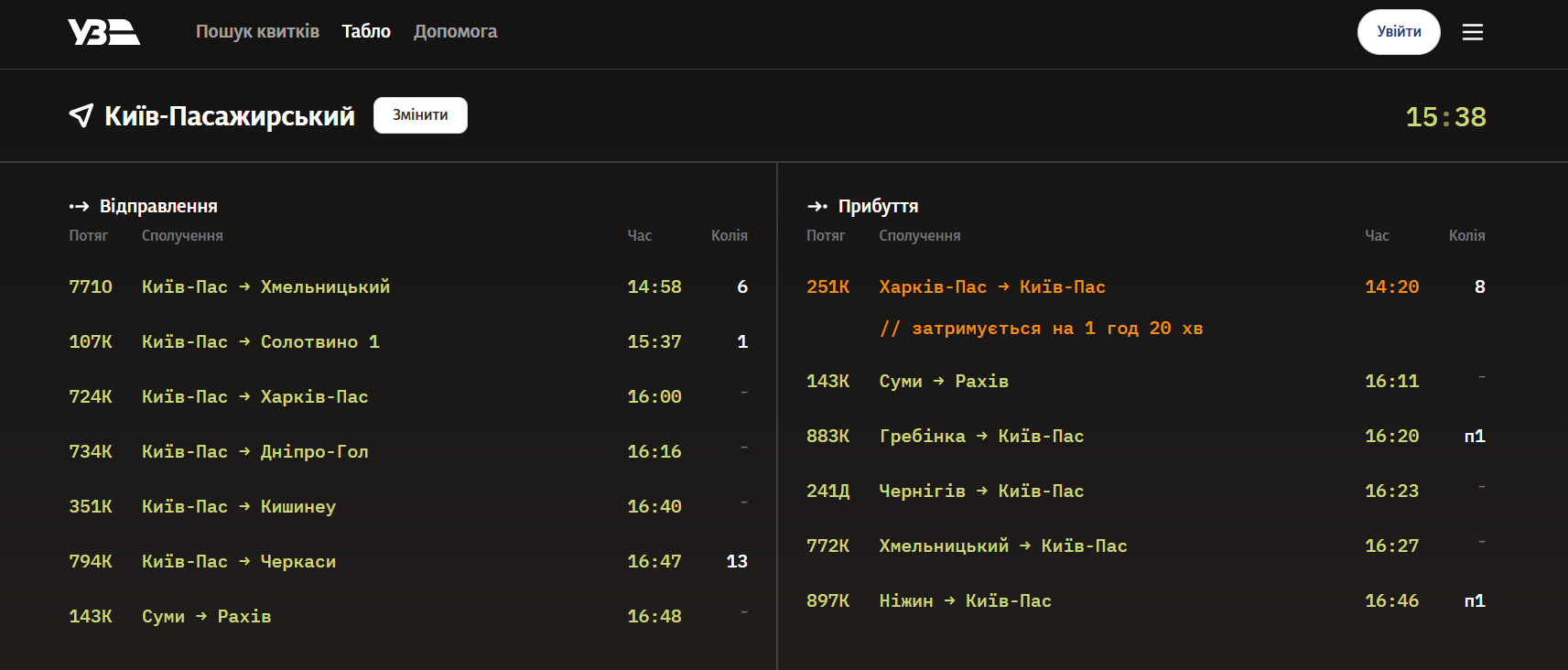Select departing train 107К to Солотвино 1

(408, 341)
